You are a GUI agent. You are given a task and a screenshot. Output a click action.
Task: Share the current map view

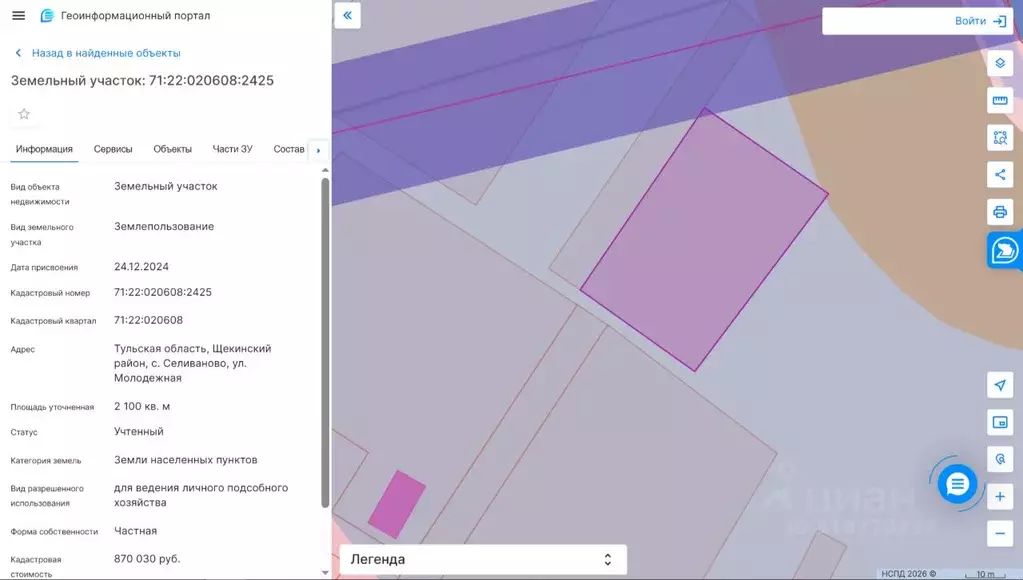point(999,174)
